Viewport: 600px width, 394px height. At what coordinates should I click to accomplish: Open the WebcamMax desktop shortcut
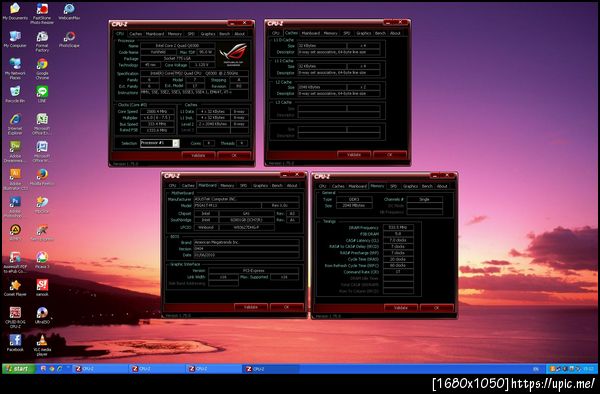pos(69,11)
